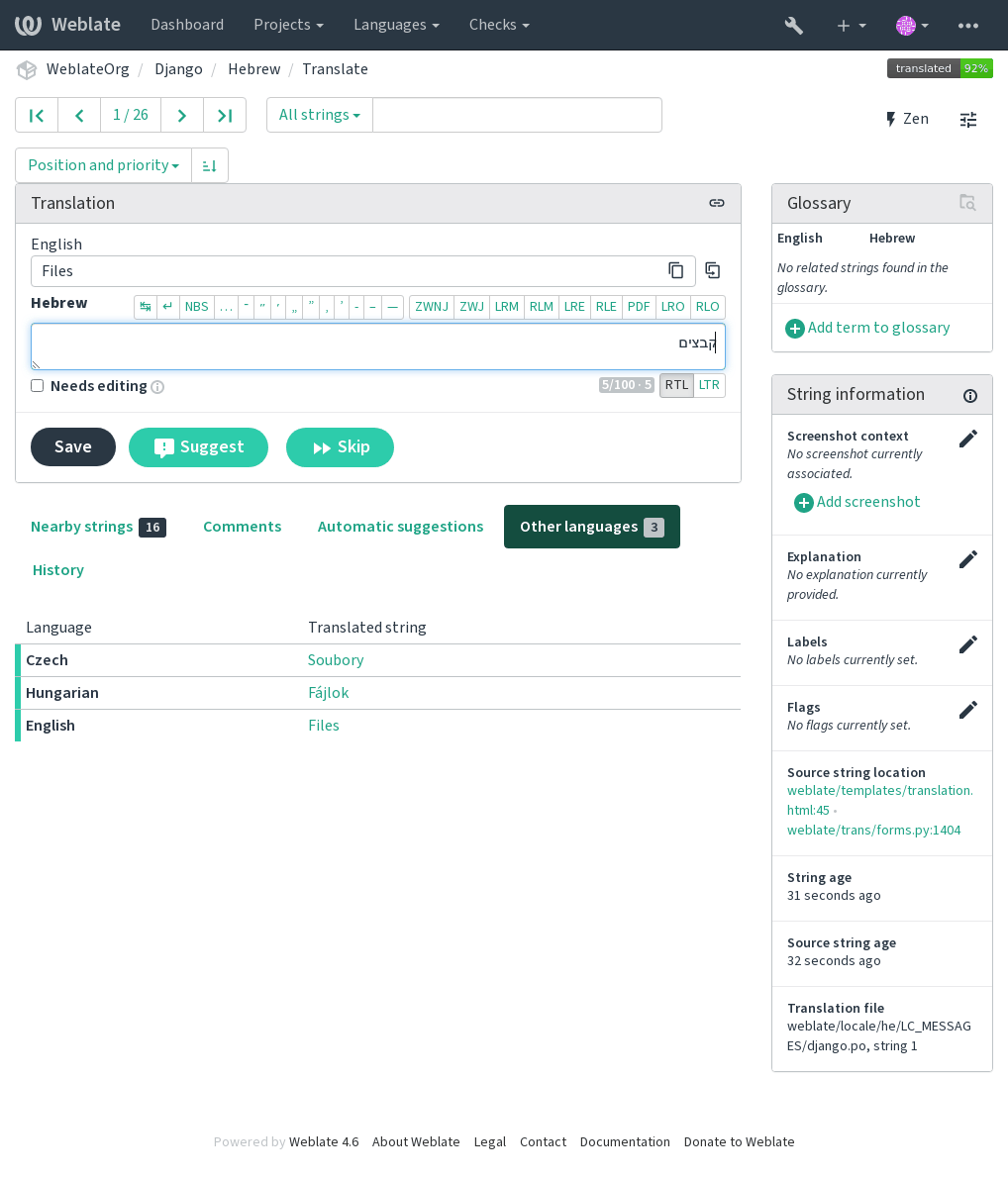The image size is (1008, 1179).
Task: Switch to the Nearby strings tab
Action: 98,527
